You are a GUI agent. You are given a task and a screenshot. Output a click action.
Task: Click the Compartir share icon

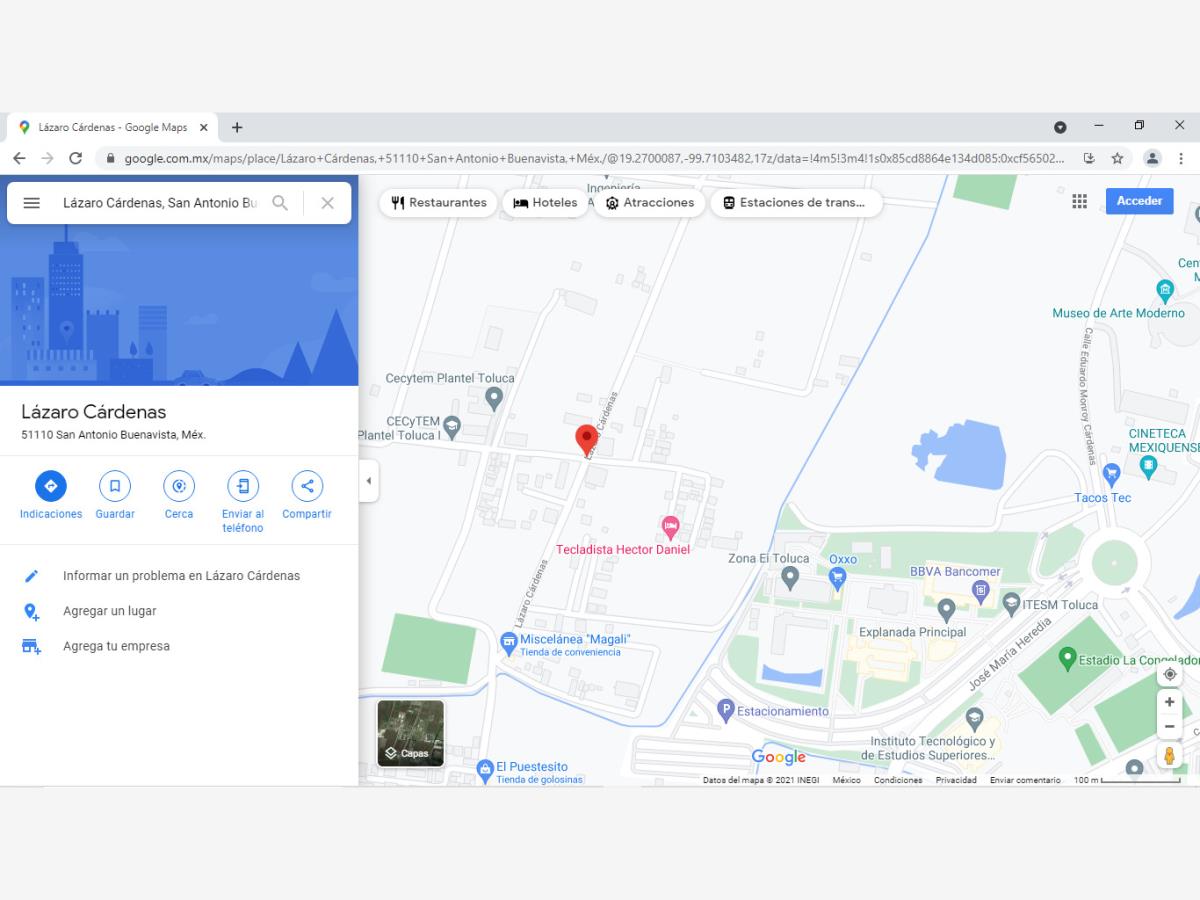pyautogui.click(x=307, y=486)
